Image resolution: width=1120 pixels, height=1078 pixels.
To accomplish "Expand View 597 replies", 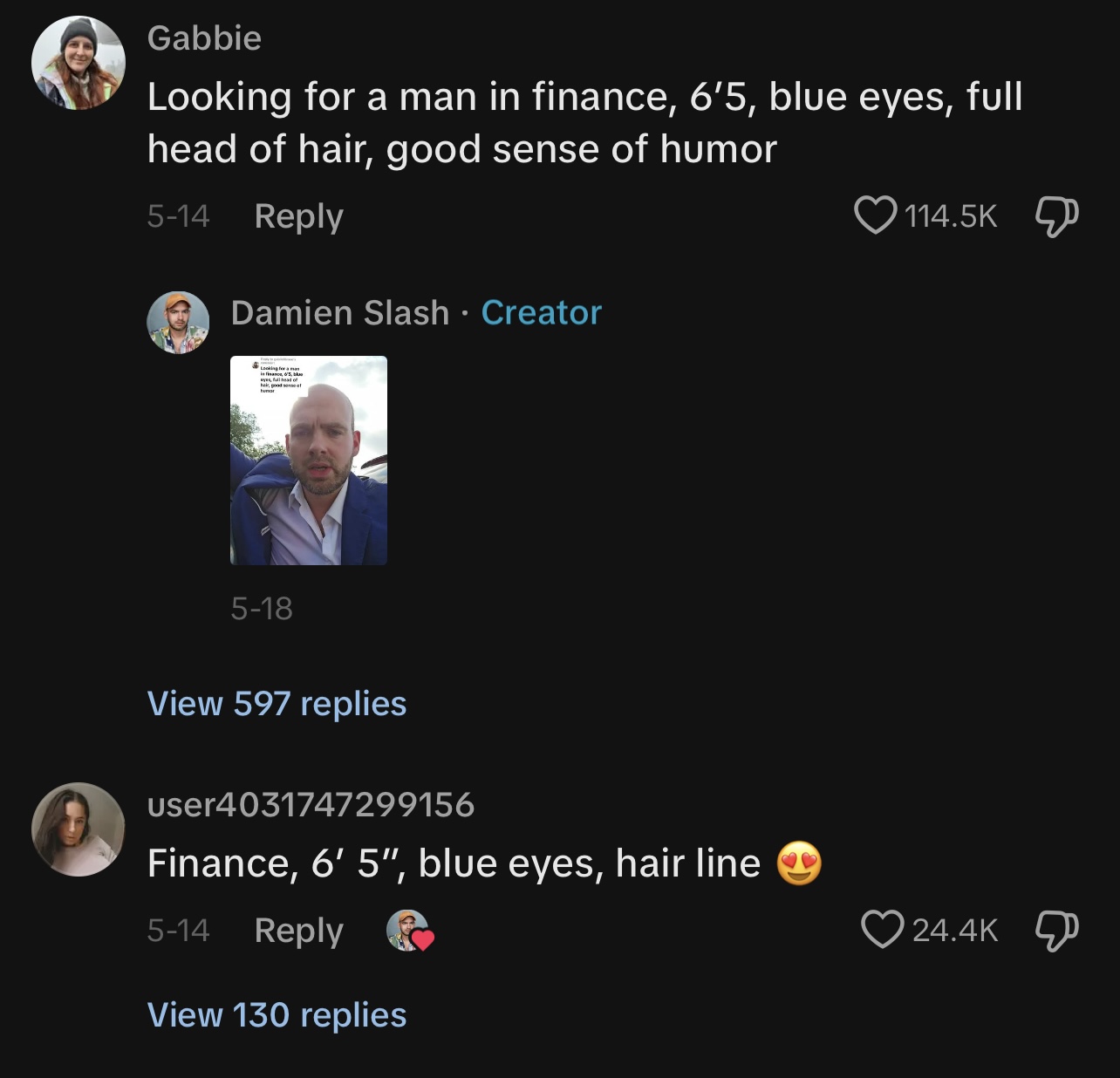I will (x=277, y=704).
